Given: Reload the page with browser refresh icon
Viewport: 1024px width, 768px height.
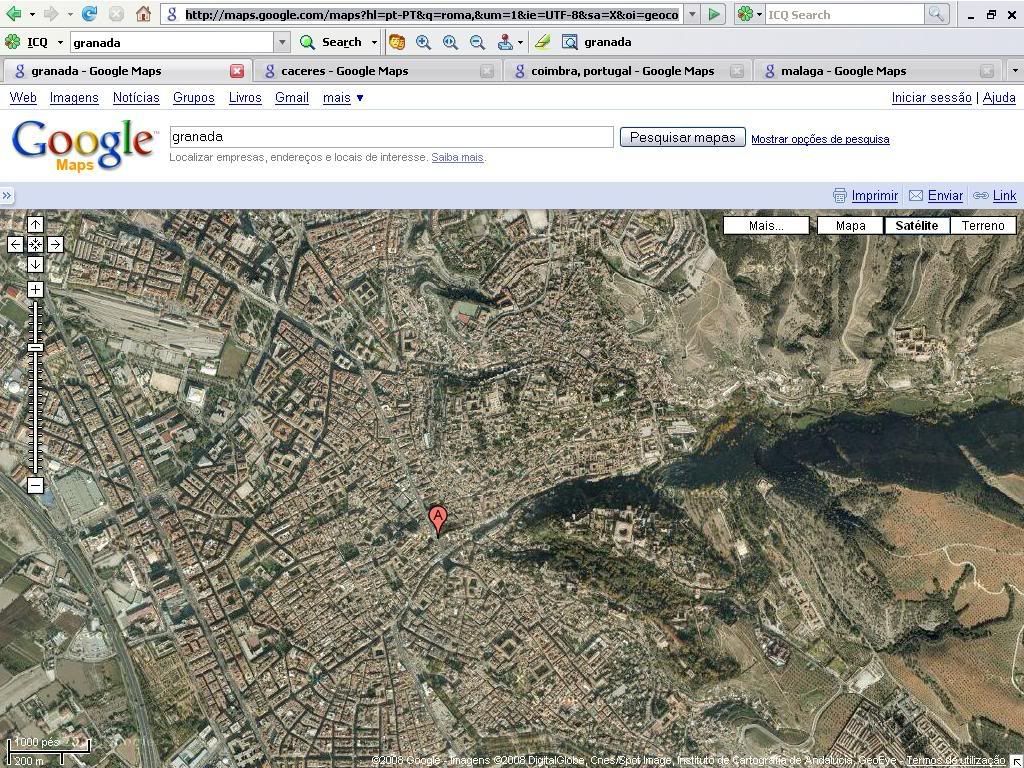Looking at the screenshot, I should [x=90, y=14].
